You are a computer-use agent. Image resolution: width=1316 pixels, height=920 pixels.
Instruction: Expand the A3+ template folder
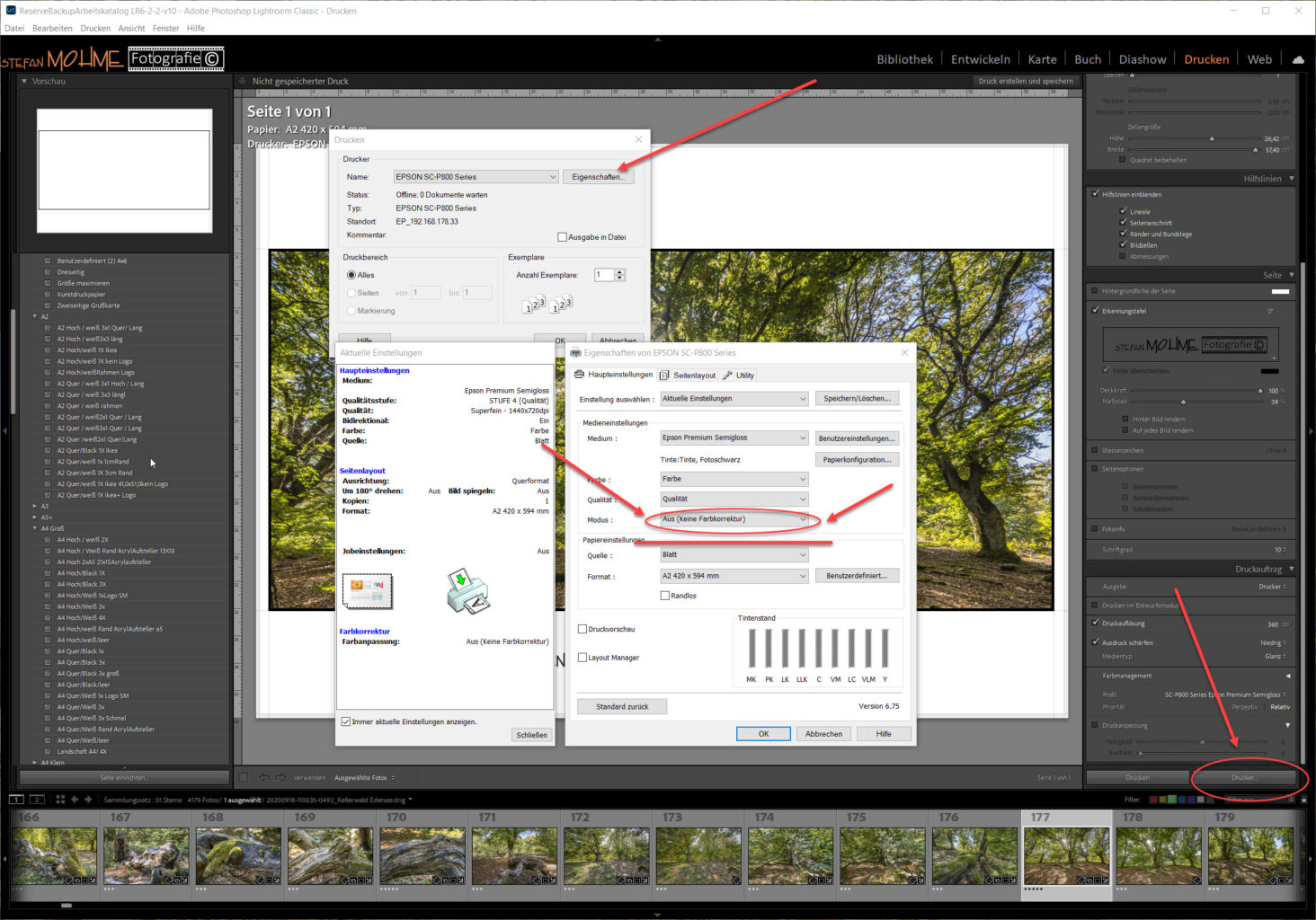pyautogui.click(x=36, y=517)
